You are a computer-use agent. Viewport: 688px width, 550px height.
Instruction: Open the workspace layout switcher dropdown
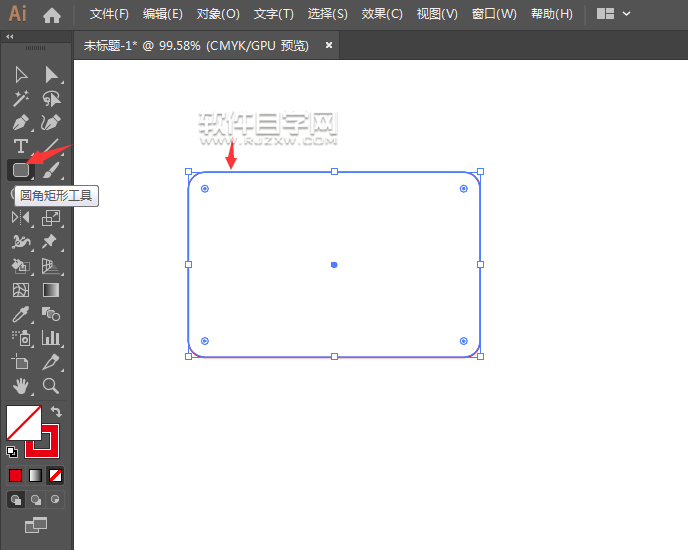[613, 14]
